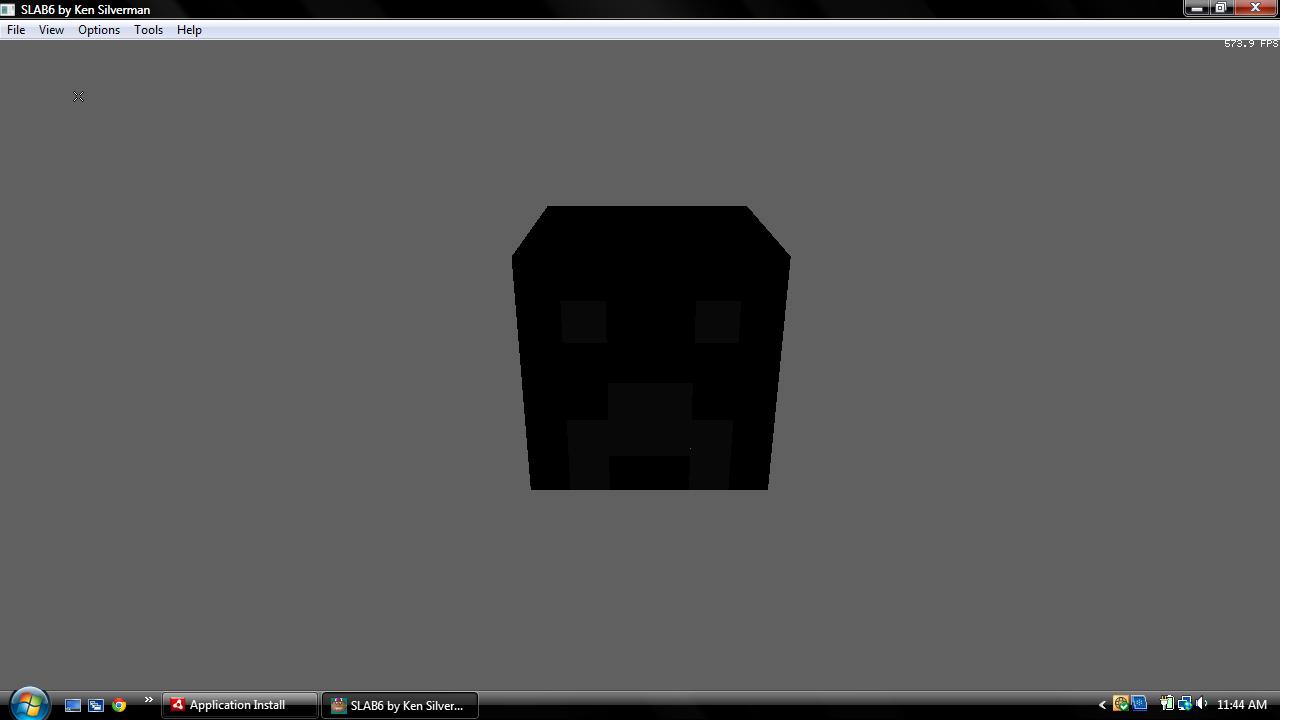Launch Window Switcher from Quick Launch
Screen dimensions: 1296x720
[95, 705]
